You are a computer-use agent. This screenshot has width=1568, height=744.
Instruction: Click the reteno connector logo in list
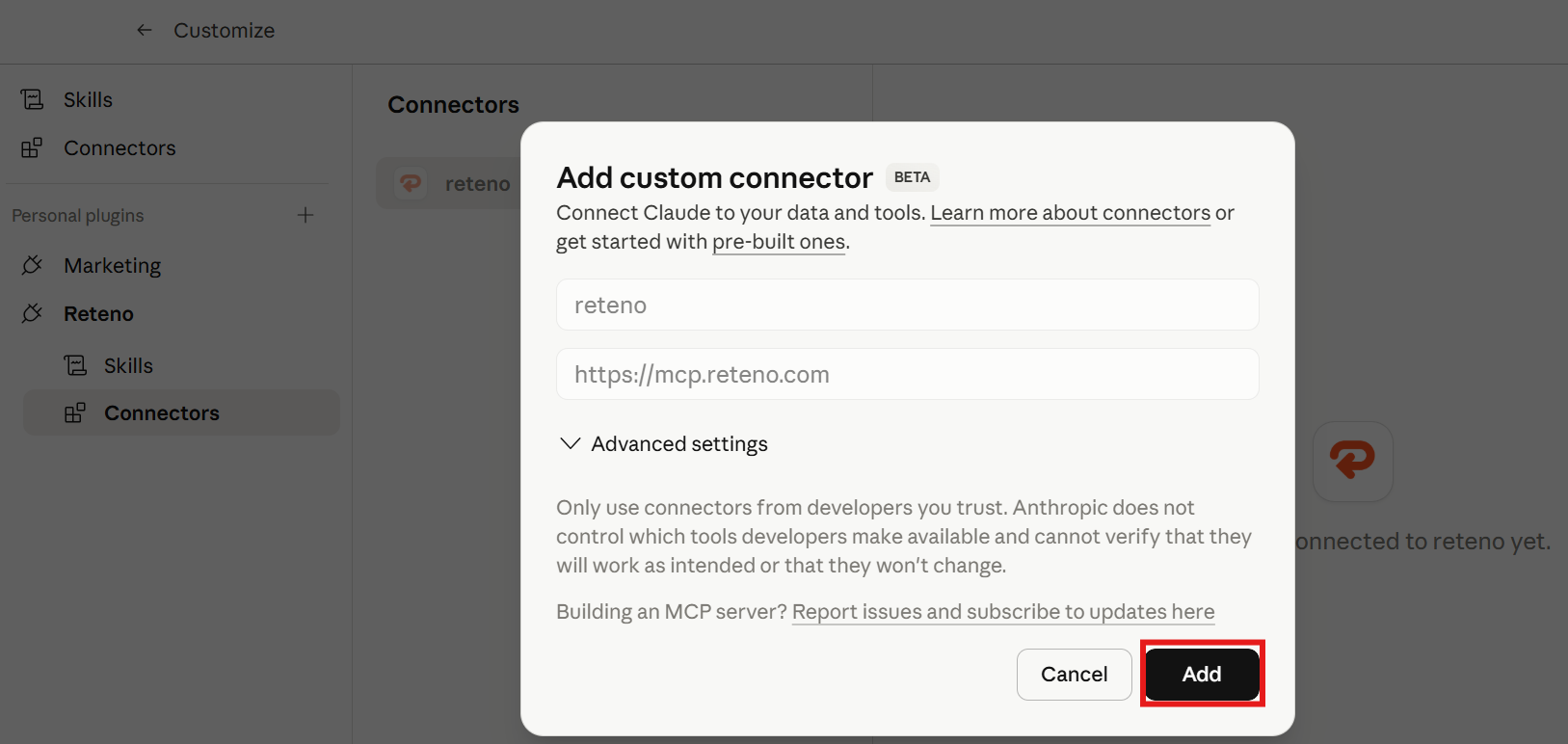pos(412,183)
